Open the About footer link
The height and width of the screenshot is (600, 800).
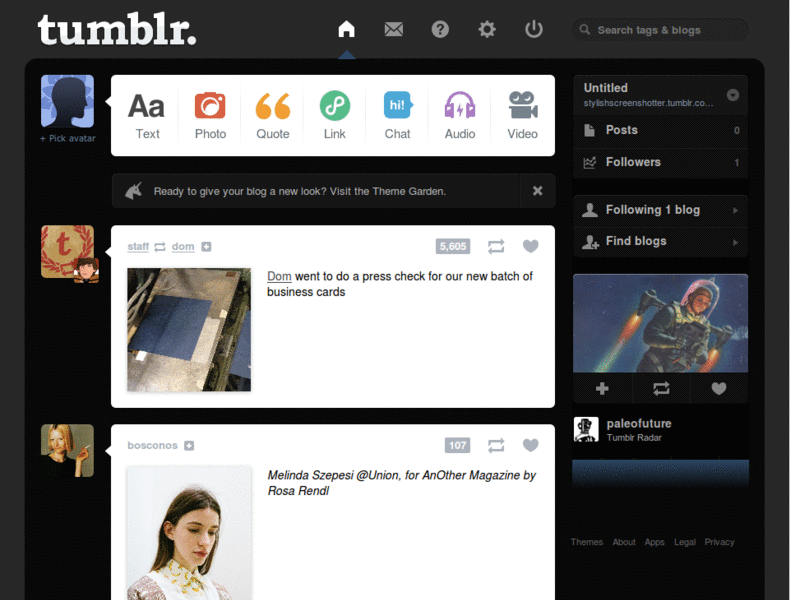point(624,542)
